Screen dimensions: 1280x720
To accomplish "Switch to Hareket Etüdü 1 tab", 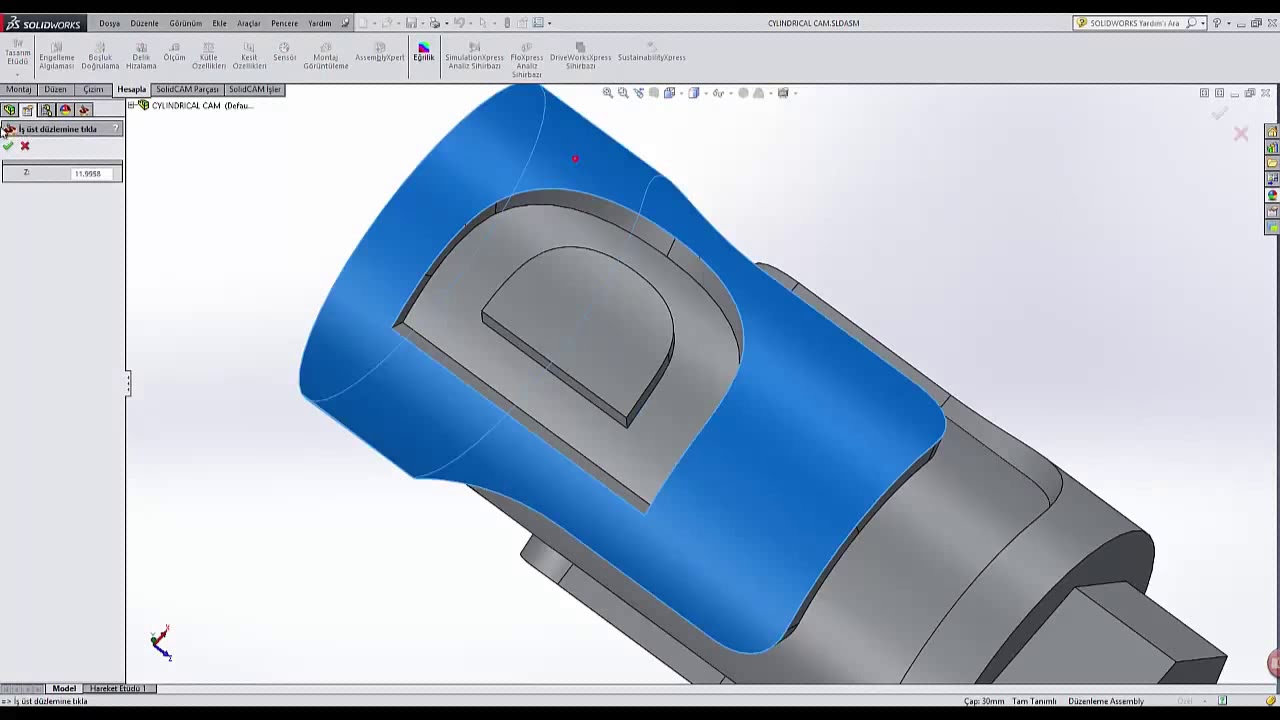I will (117, 688).
